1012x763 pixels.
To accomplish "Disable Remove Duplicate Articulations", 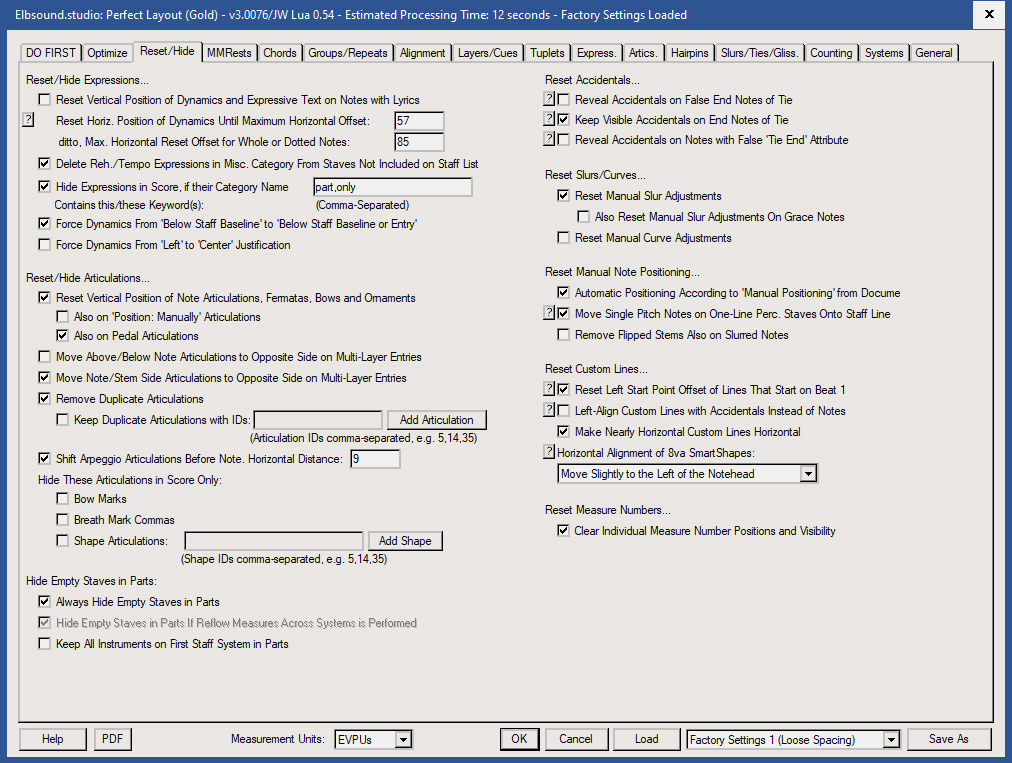I will click(44, 398).
